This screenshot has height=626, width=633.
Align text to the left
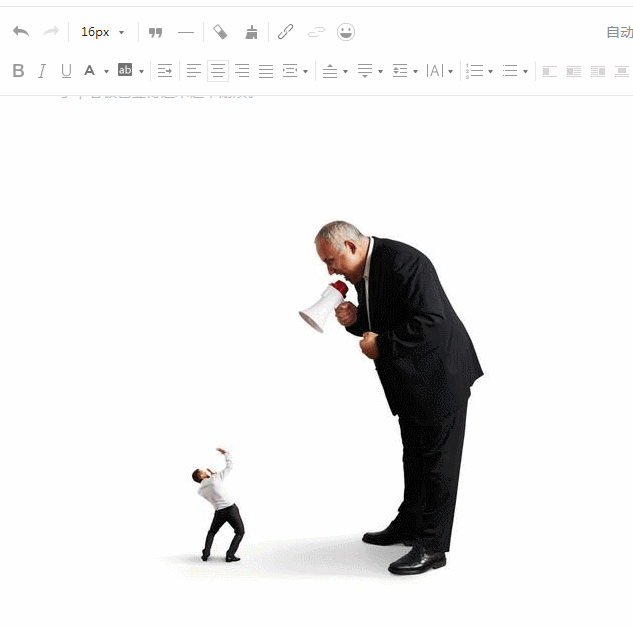[x=194, y=71]
